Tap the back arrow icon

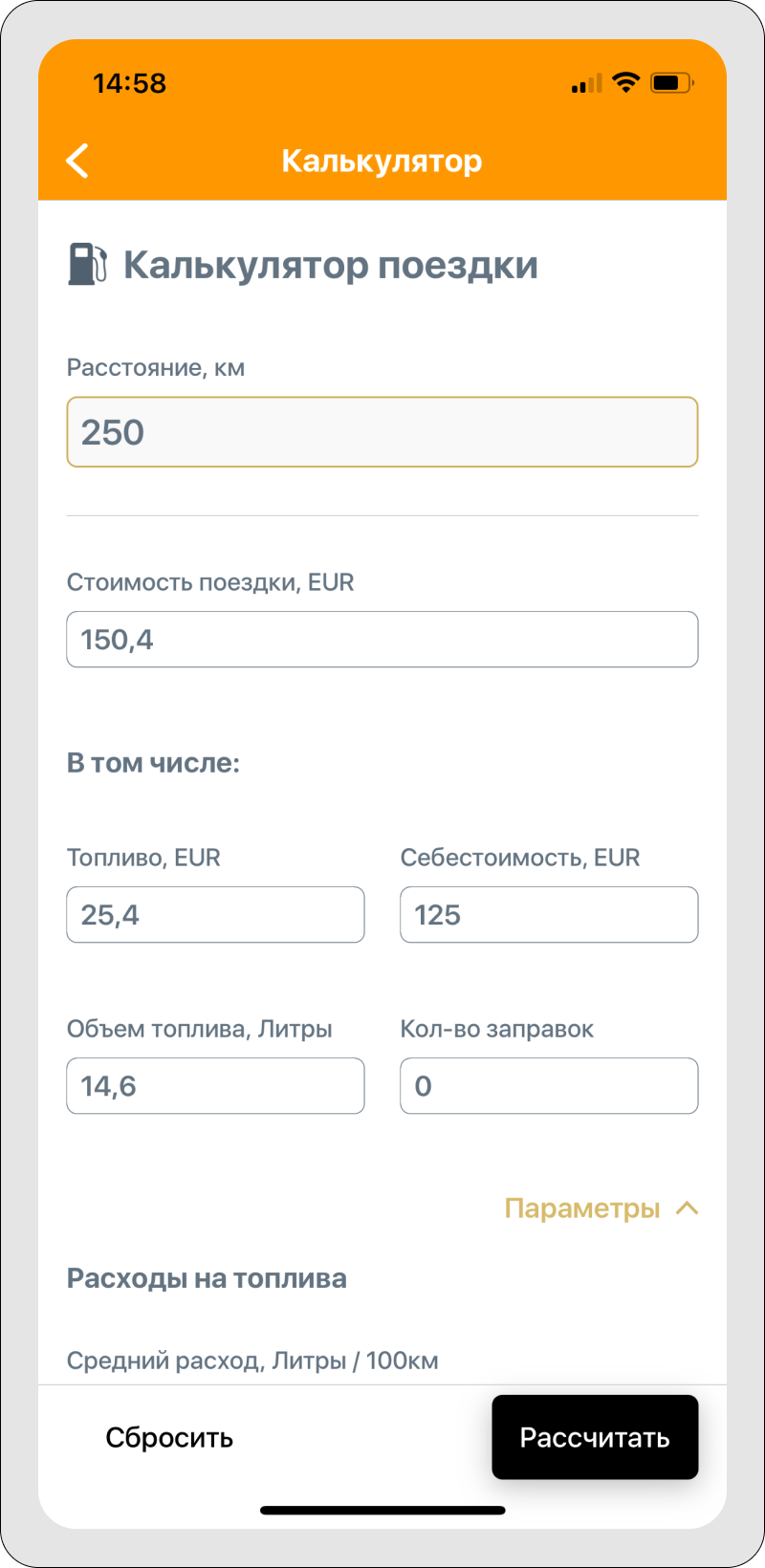click(77, 161)
